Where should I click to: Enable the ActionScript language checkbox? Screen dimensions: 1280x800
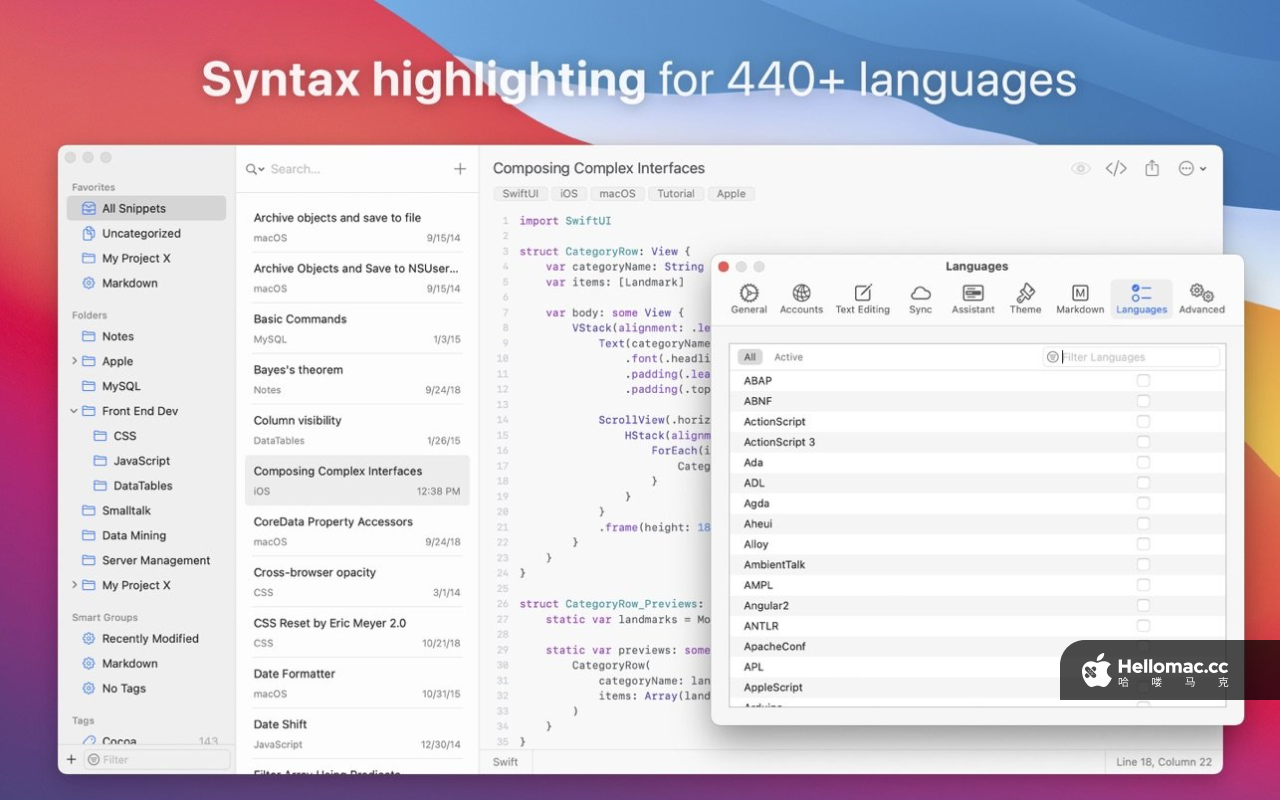1143,422
